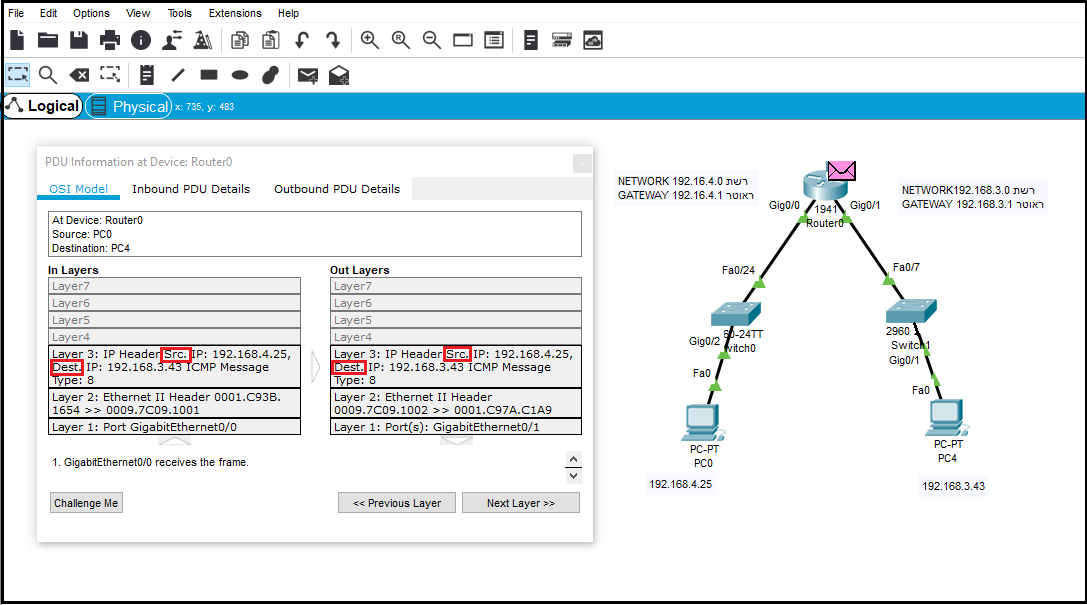Choose the Resize Shape tool
Image resolution: width=1087 pixels, height=605 pixels.
pos(110,75)
